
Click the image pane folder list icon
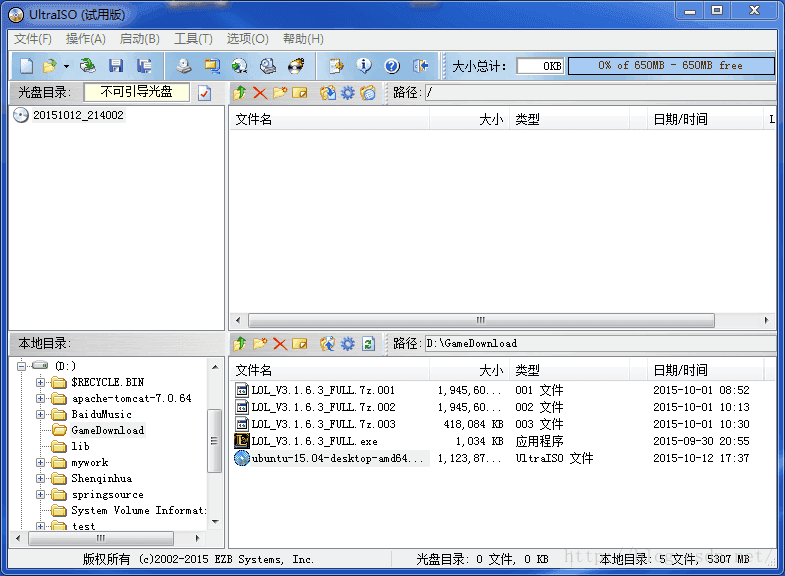click(368, 93)
